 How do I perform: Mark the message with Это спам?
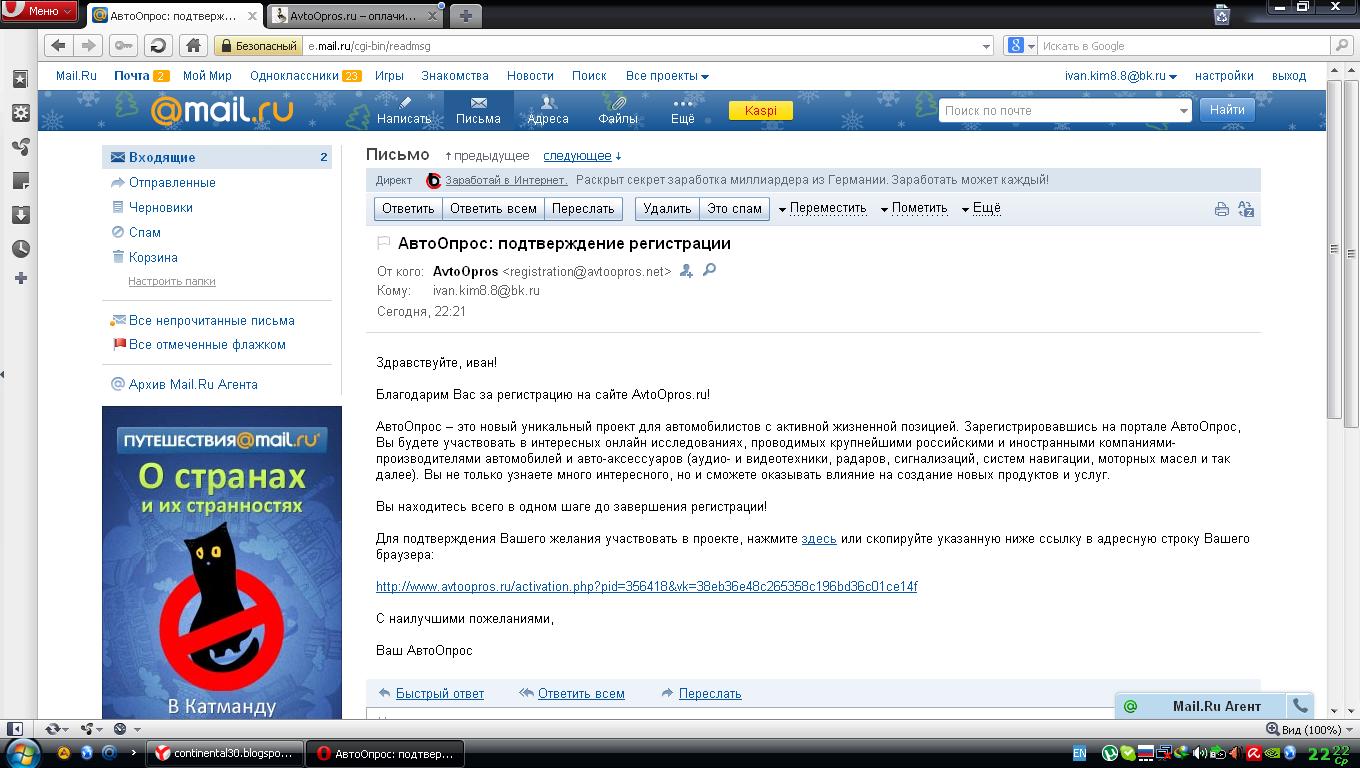pyautogui.click(x=734, y=208)
